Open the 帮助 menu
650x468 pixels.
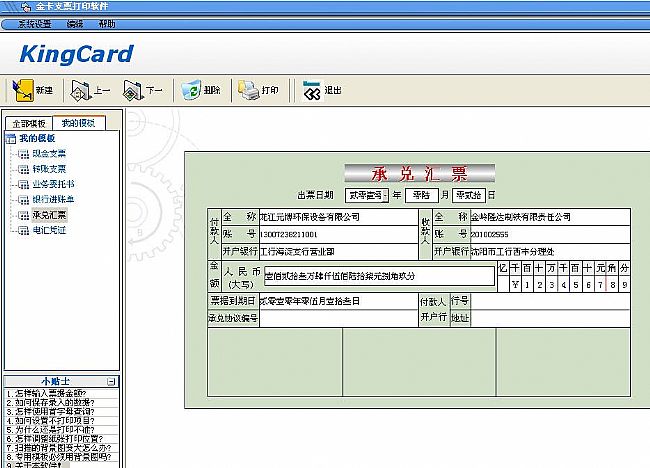pos(106,22)
